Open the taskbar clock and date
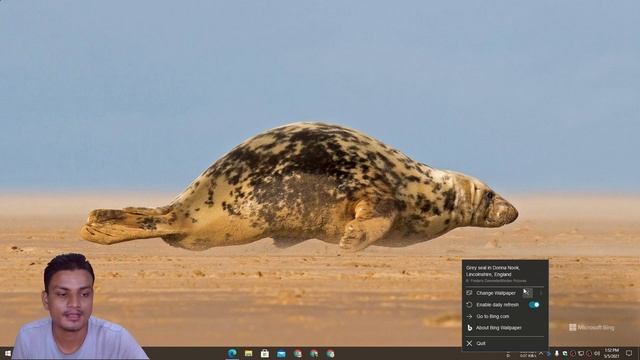The image size is (640, 360). pos(612,353)
